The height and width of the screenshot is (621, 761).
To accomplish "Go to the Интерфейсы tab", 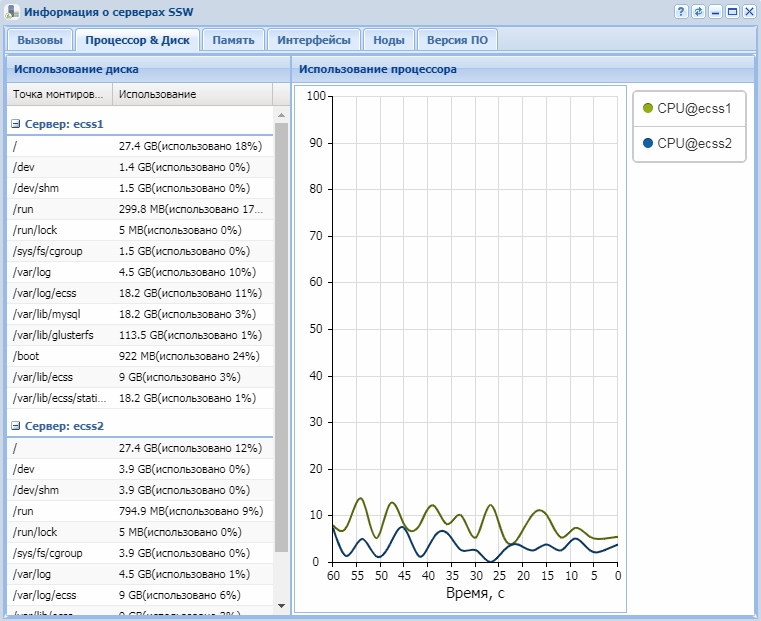I will (x=313, y=40).
